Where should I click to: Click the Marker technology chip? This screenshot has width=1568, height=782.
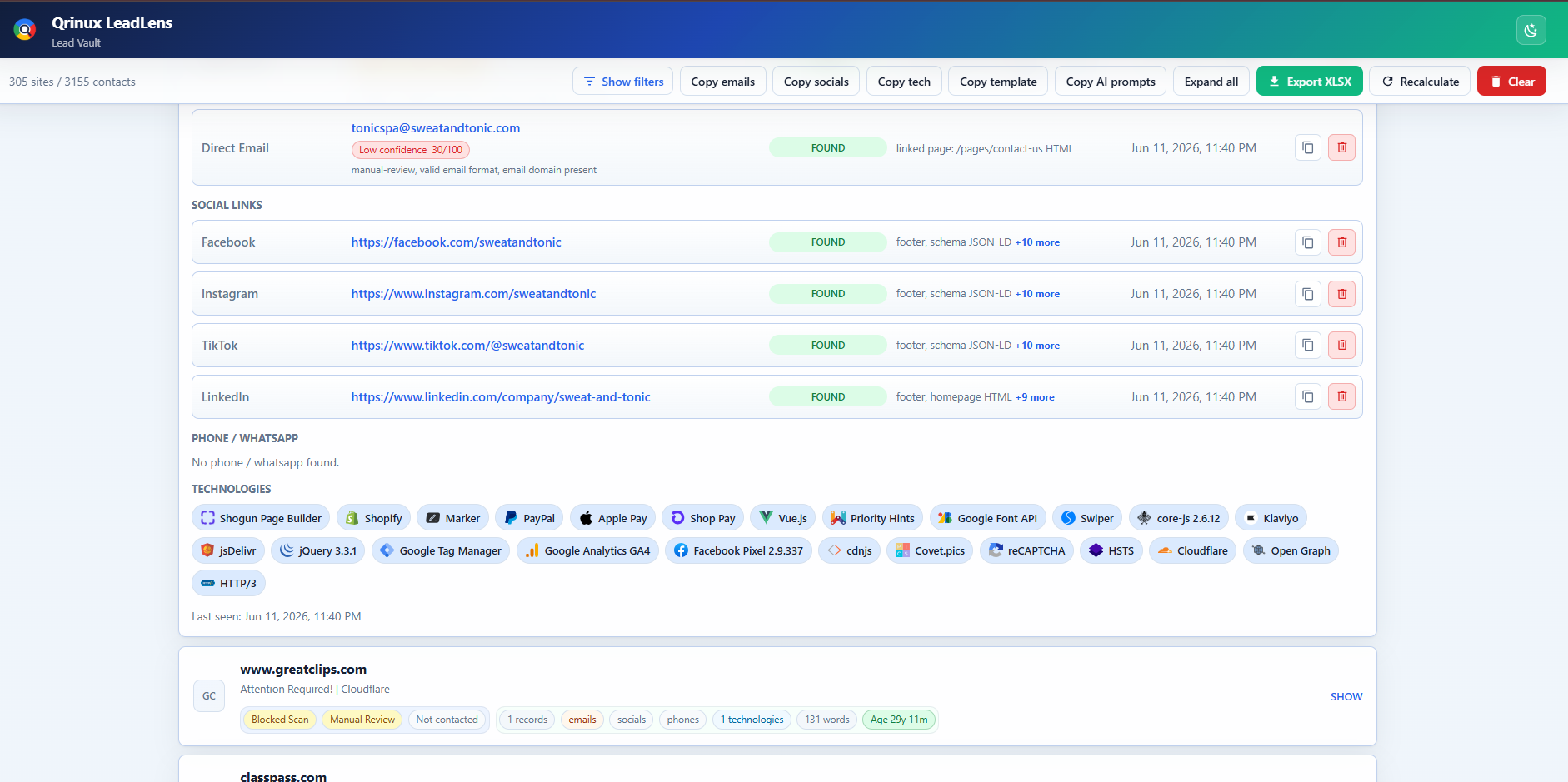[x=453, y=518]
